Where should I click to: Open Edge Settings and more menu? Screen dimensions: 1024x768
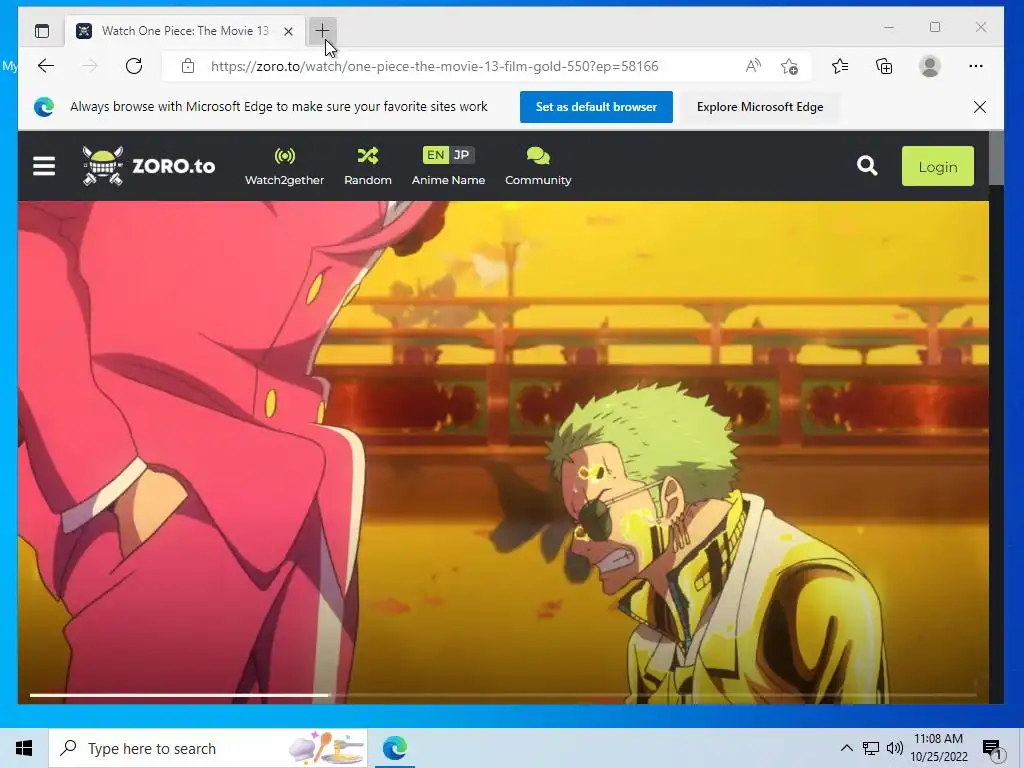click(976, 66)
